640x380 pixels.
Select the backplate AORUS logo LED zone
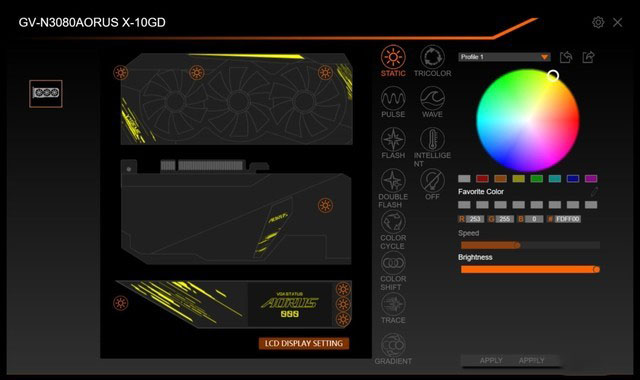point(325,205)
